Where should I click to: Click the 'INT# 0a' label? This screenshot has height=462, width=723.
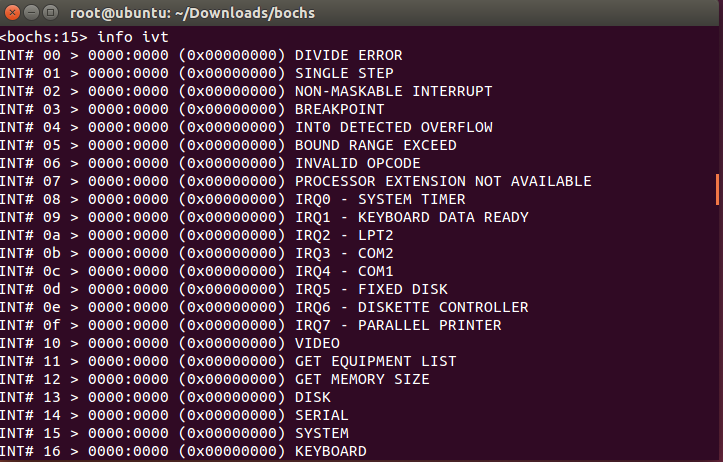coord(30,235)
